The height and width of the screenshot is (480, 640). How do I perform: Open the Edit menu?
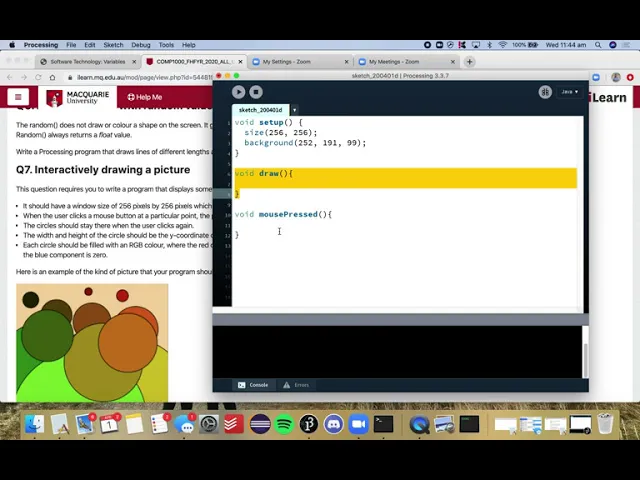(90, 45)
